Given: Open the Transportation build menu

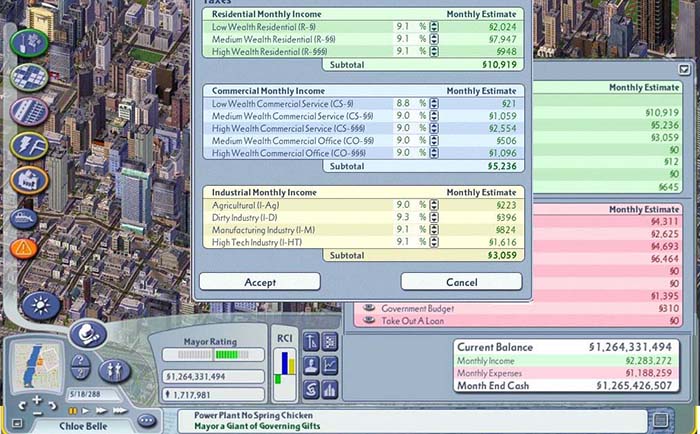Looking at the screenshot, I should tap(27, 111).
